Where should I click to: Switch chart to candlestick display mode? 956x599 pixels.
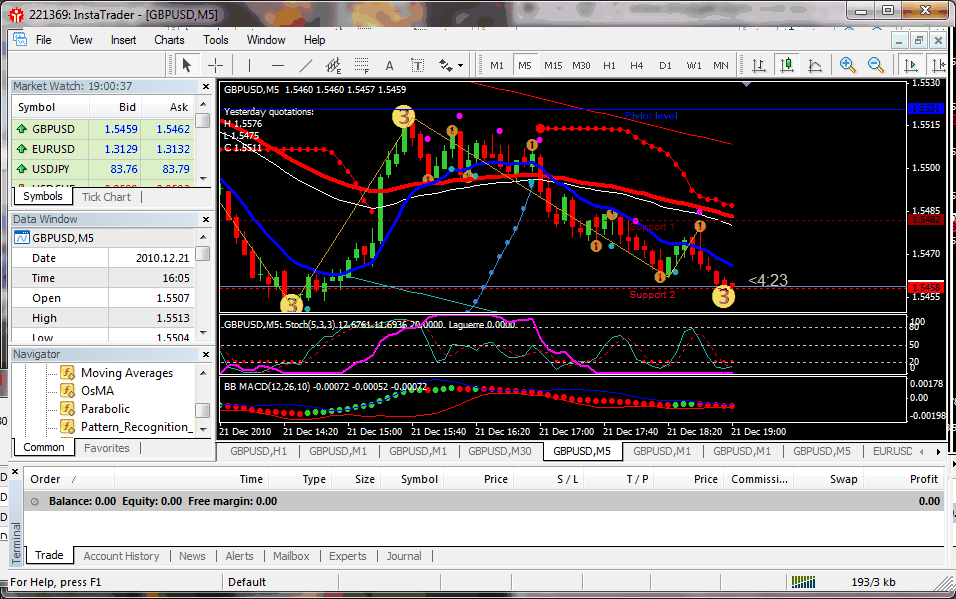tap(787, 64)
